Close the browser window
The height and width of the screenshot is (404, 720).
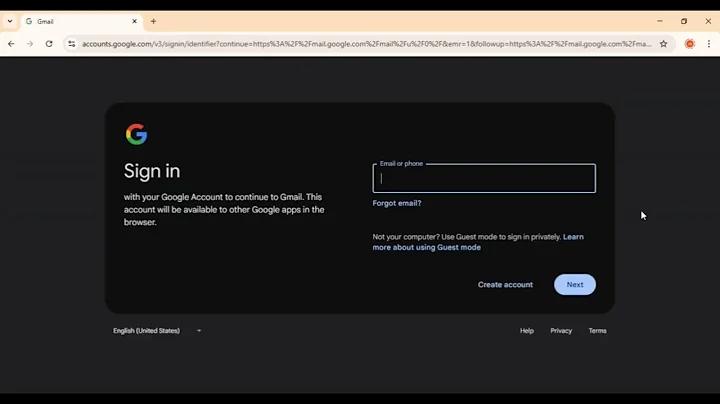708,21
